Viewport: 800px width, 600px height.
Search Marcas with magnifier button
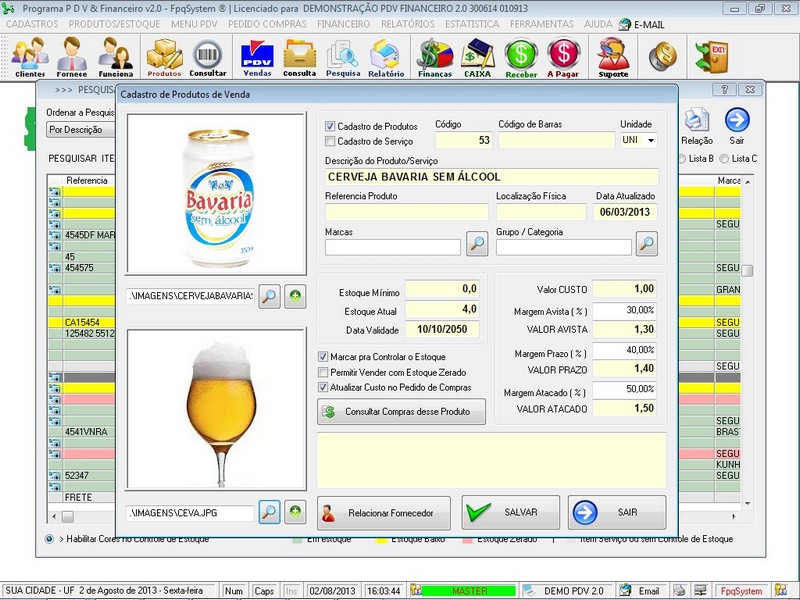coord(477,244)
